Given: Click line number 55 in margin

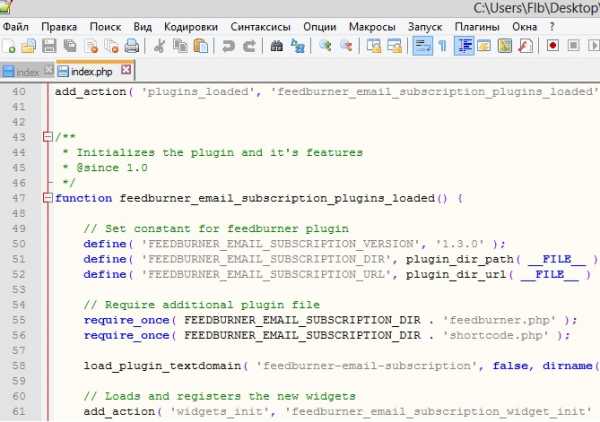Looking at the screenshot, I should coord(20,320).
